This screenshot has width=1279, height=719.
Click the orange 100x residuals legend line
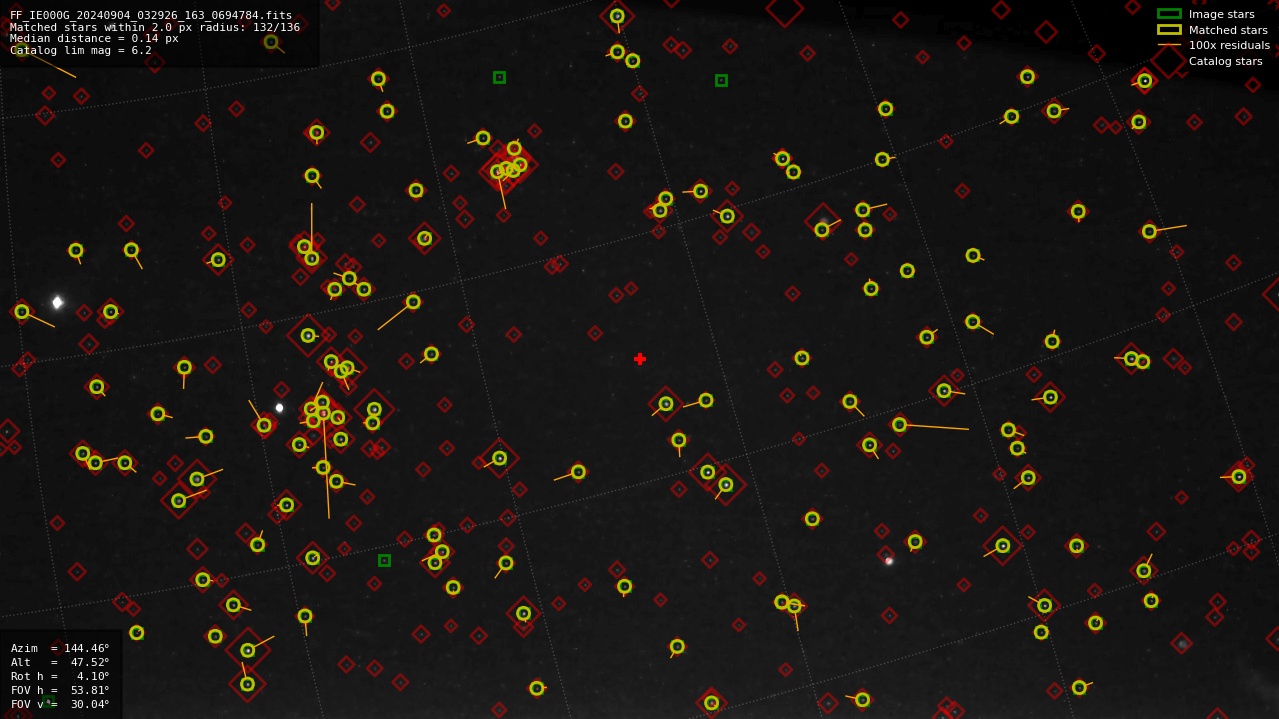coord(1169,45)
